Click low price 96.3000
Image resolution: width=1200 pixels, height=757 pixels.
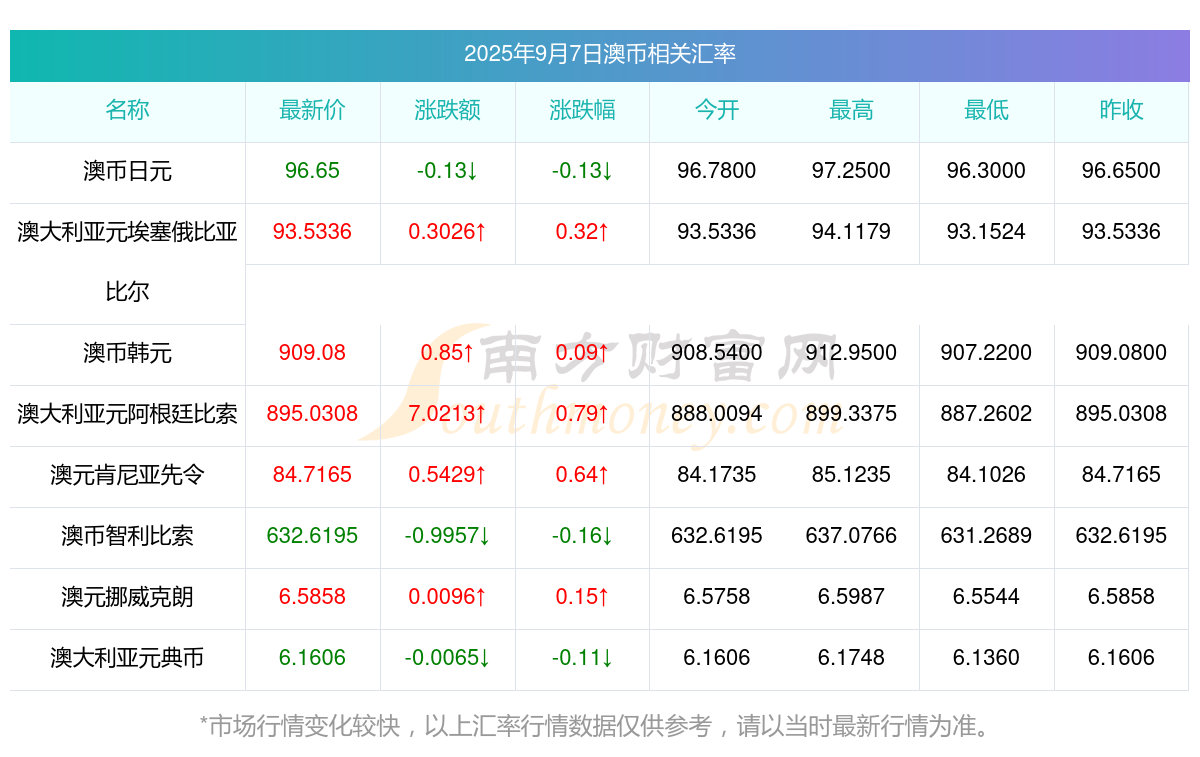click(x=986, y=171)
